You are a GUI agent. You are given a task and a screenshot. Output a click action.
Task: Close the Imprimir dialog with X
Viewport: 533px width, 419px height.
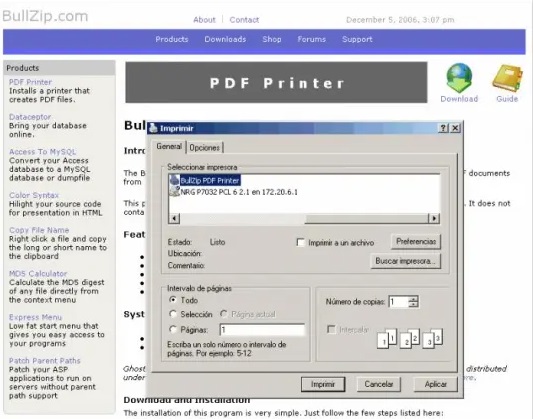pos(455,128)
